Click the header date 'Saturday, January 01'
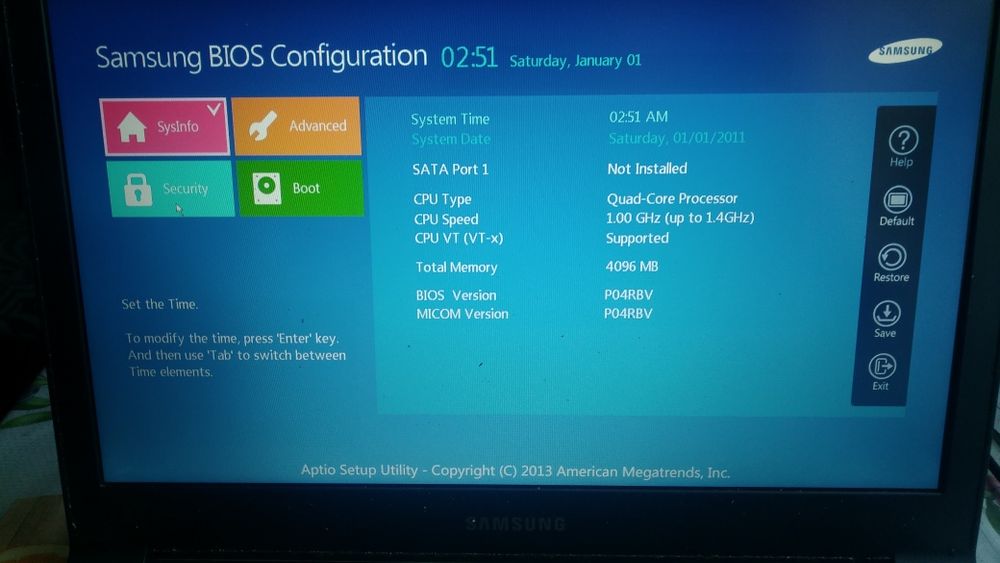1000x563 pixels. [575, 61]
